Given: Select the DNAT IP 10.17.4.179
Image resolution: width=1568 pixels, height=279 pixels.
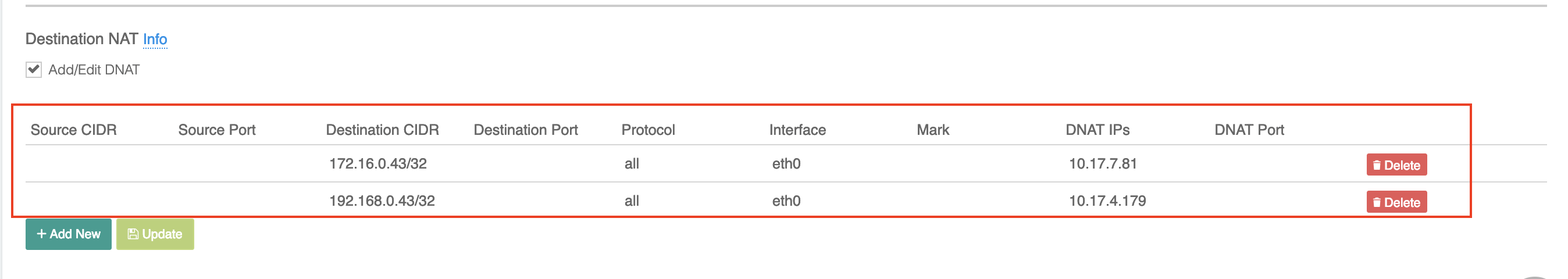Looking at the screenshot, I should click(x=1107, y=201).
